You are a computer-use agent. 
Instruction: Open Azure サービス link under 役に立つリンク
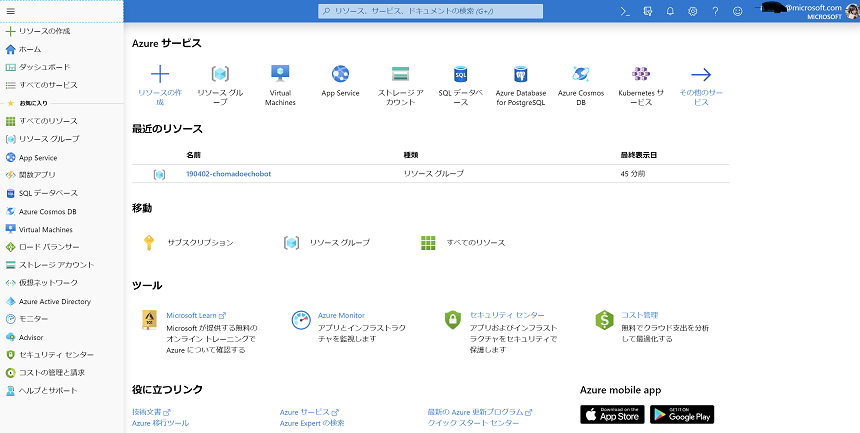tap(309, 412)
